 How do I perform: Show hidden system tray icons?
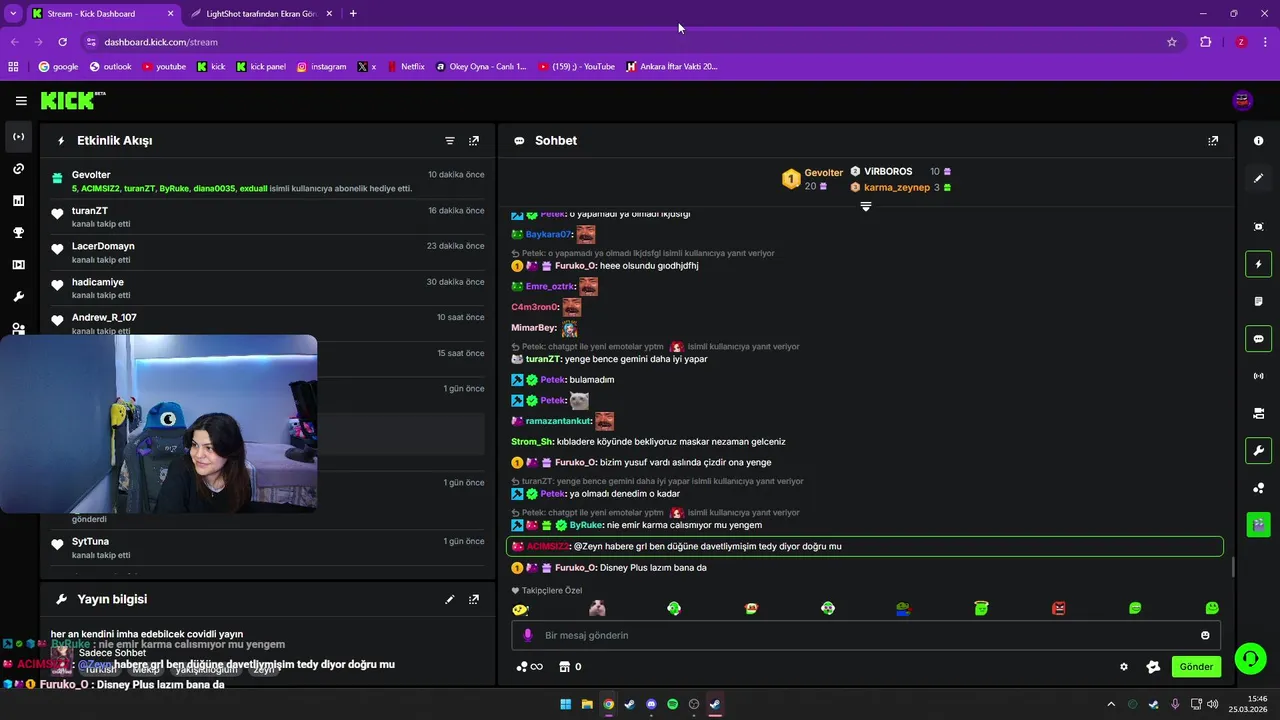pos(1110,704)
